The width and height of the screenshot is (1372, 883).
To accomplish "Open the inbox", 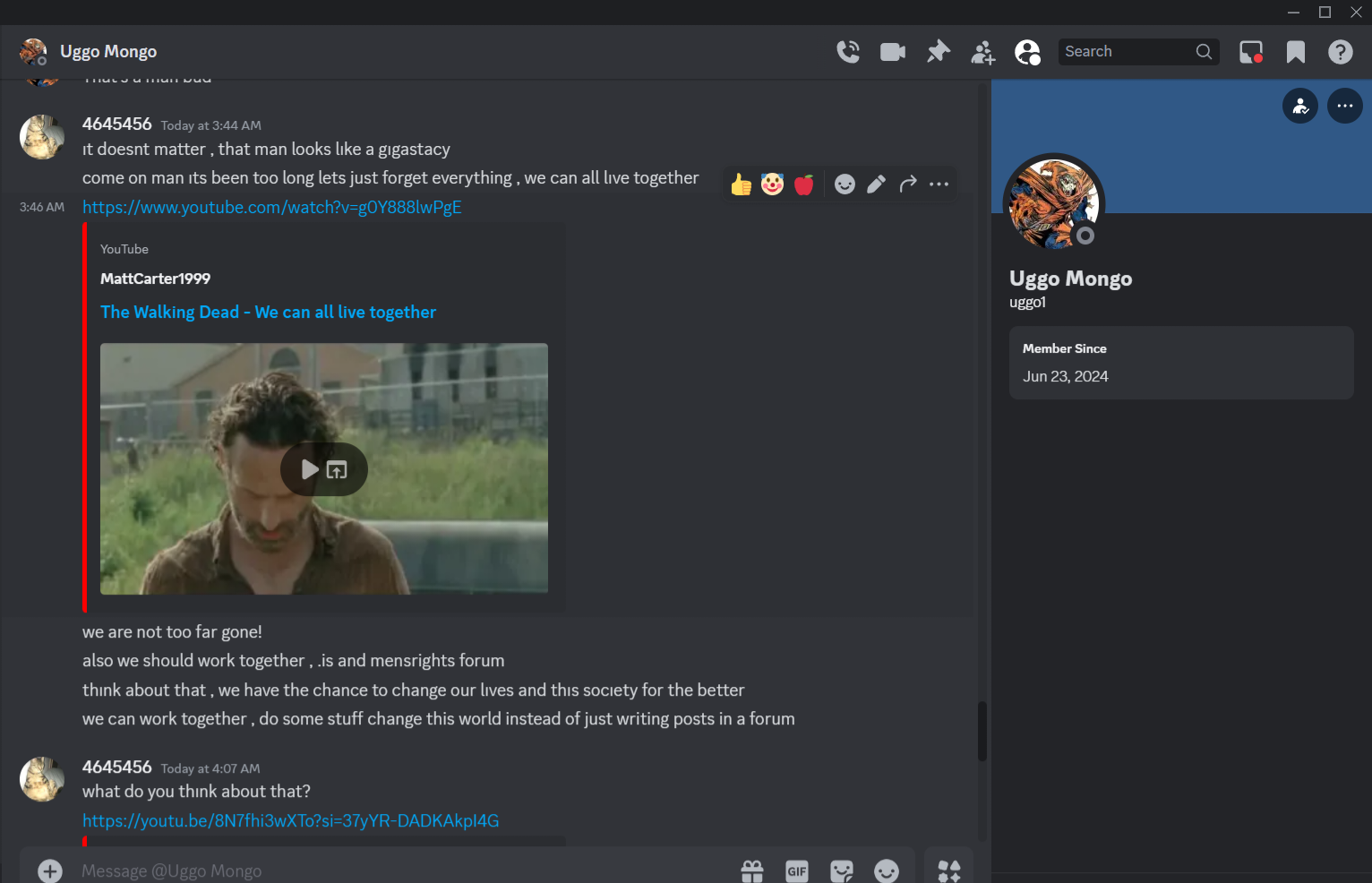I will pos(1250,52).
